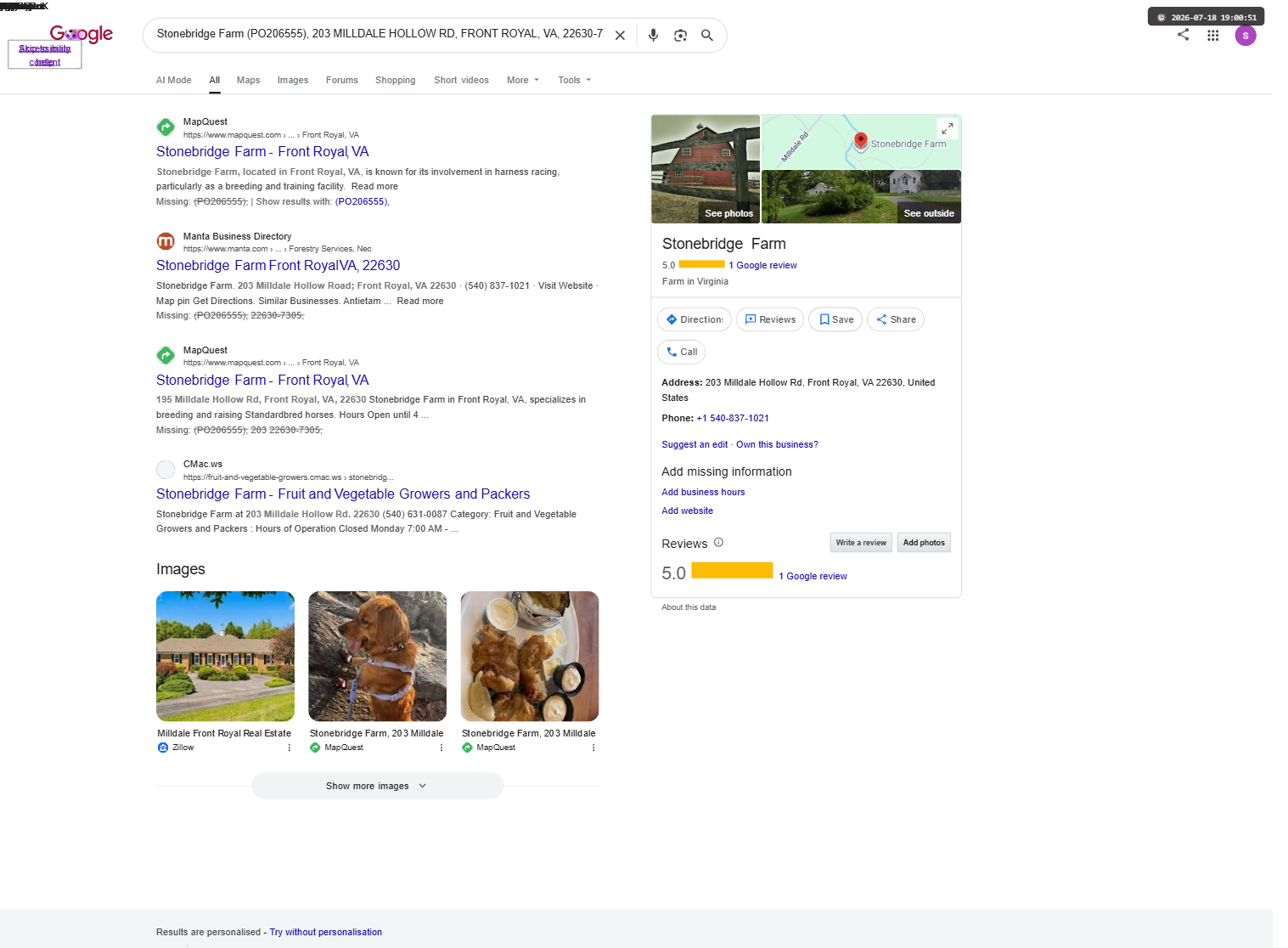The height and width of the screenshot is (948, 1288).
Task: Open 'Fruit and Vegetable Growers and Packers' result
Action: click(343, 494)
